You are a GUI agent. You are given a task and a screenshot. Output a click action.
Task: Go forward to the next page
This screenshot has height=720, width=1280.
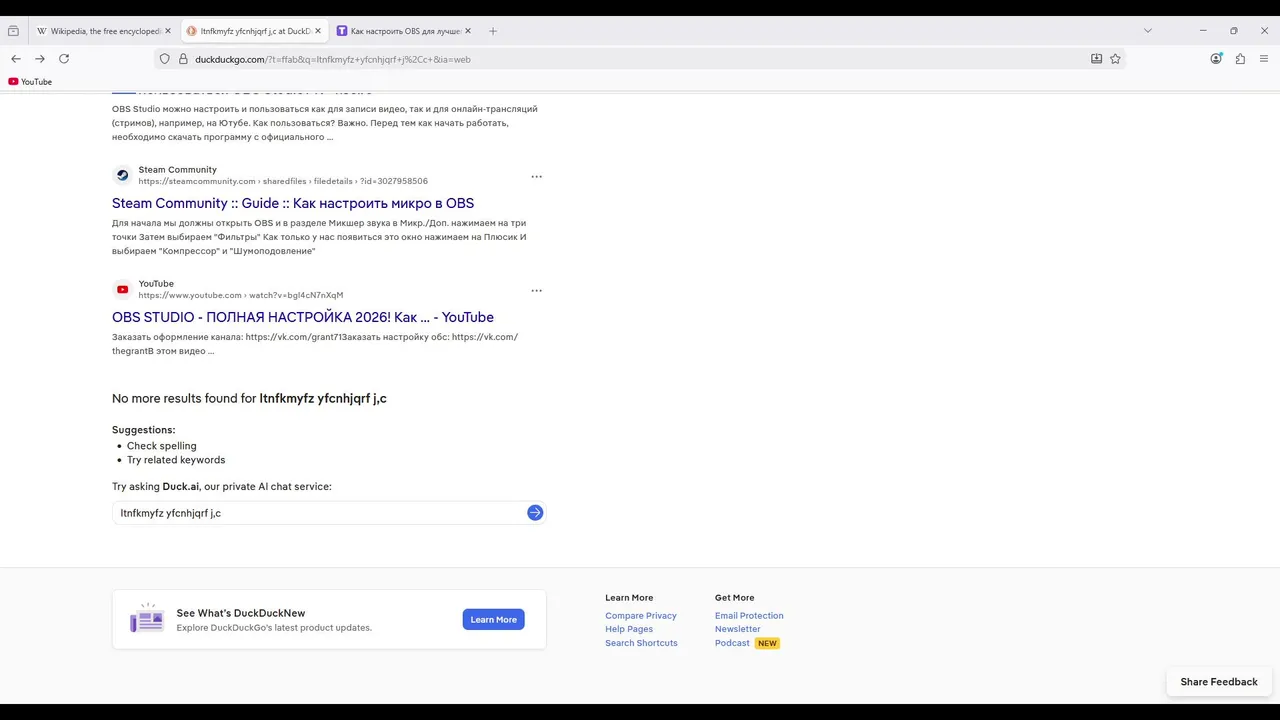pyautogui.click(x=40, y=59)
